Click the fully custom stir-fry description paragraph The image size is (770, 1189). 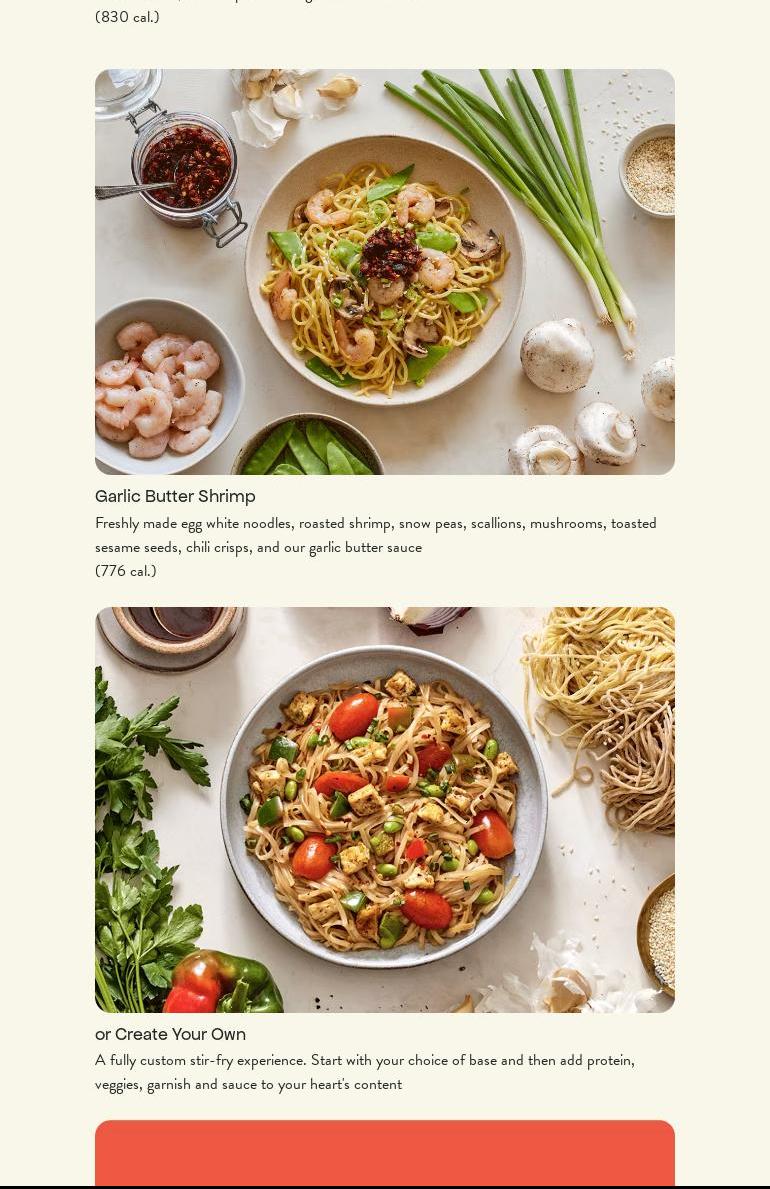click(x=365, y=1071)
